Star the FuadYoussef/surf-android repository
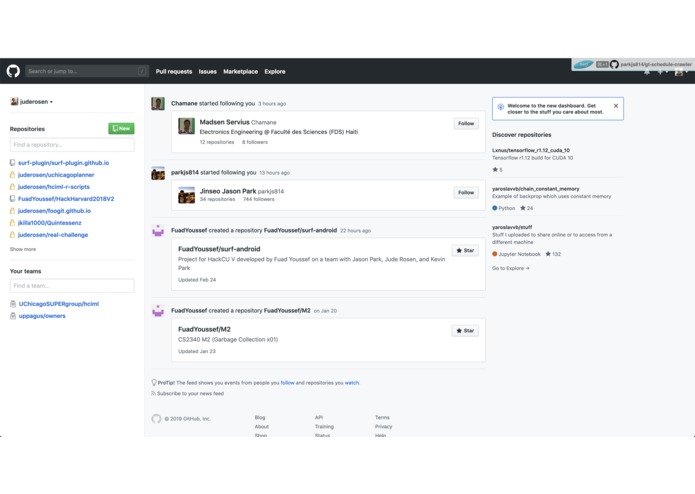 click(465, 250)
